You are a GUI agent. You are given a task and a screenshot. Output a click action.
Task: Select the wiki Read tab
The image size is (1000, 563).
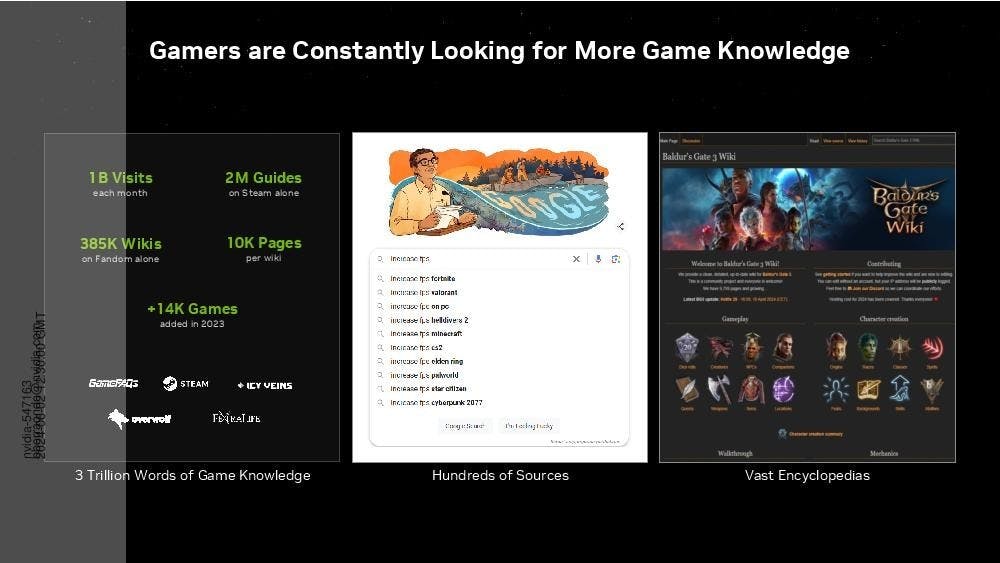[x=814, y=141]
